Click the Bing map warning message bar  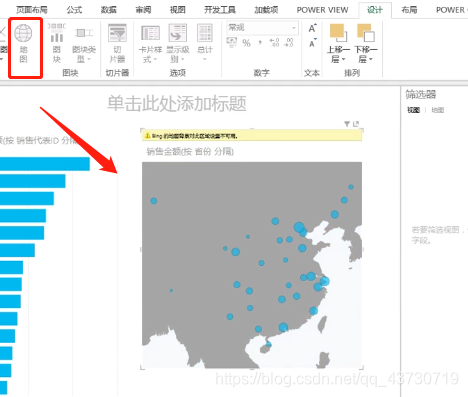(x=252, y=136)
